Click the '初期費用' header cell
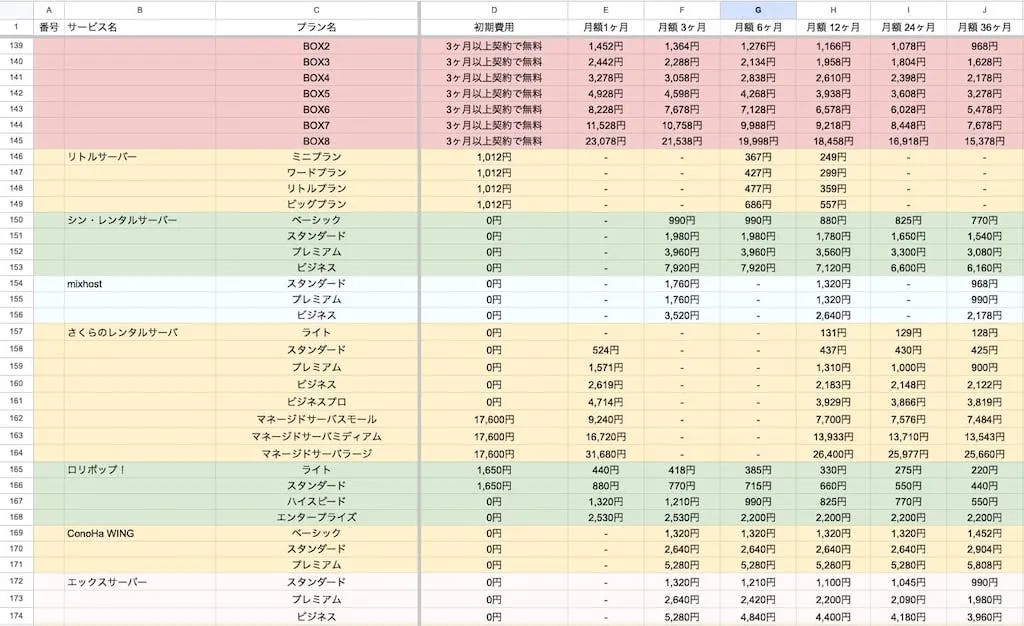The image size is (1024, 626). pos(494,27)
